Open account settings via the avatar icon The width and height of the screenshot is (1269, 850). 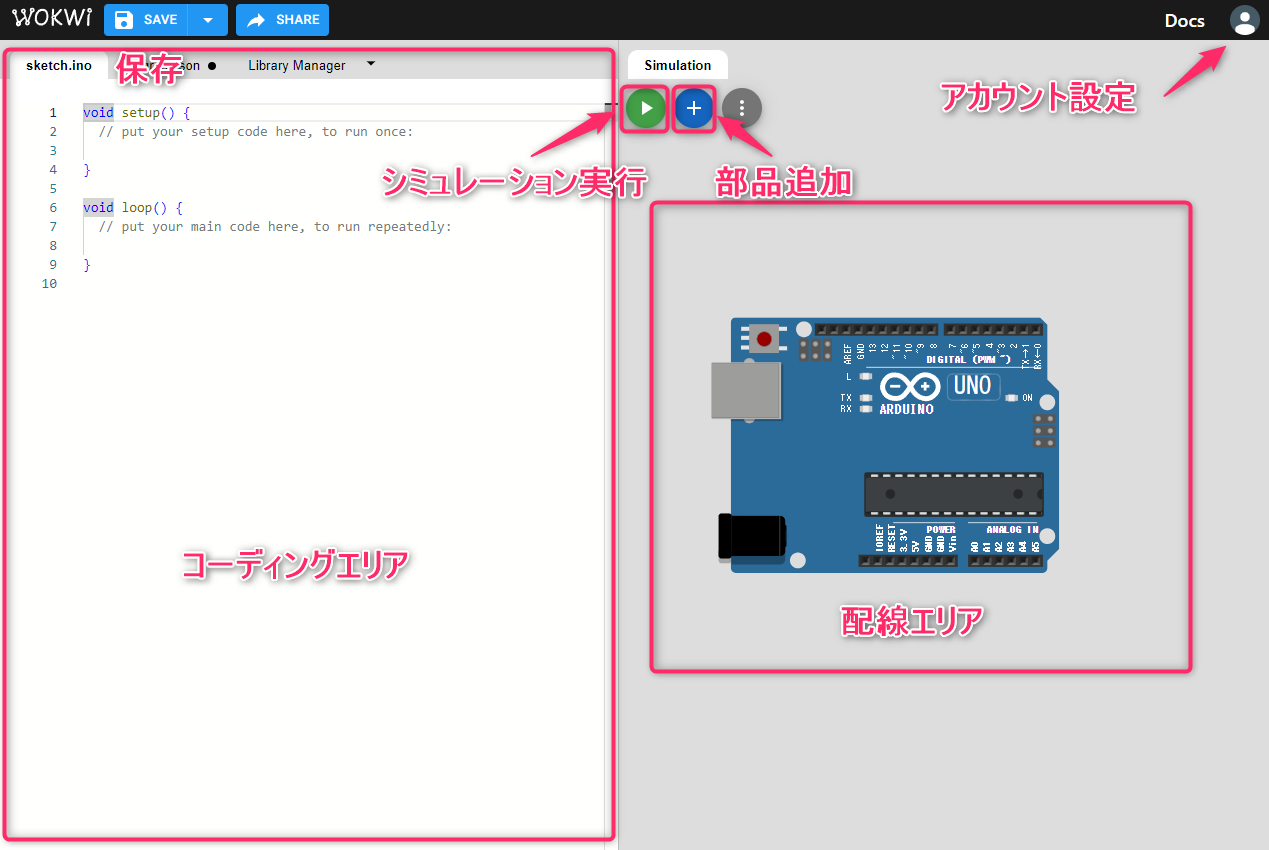point(1244,20)
